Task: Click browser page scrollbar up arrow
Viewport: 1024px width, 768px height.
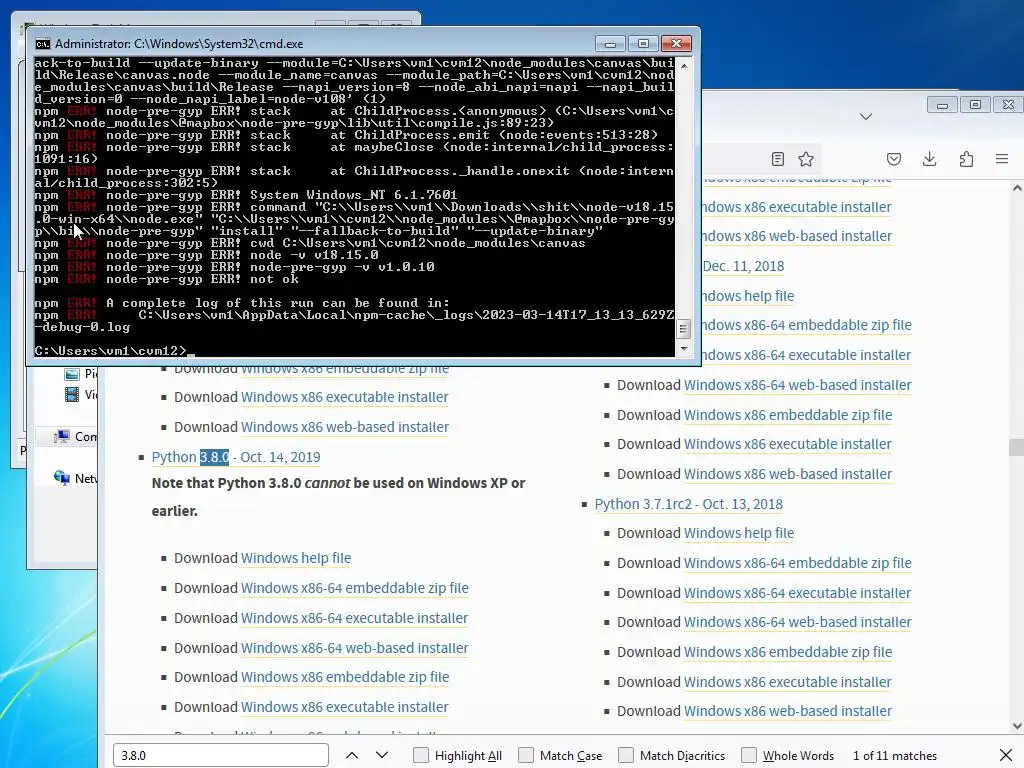Action: pyautogui.click(x=1016, y=188)
